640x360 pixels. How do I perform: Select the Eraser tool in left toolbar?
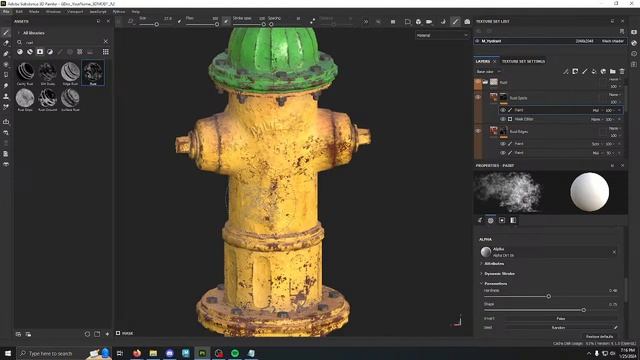6,43
